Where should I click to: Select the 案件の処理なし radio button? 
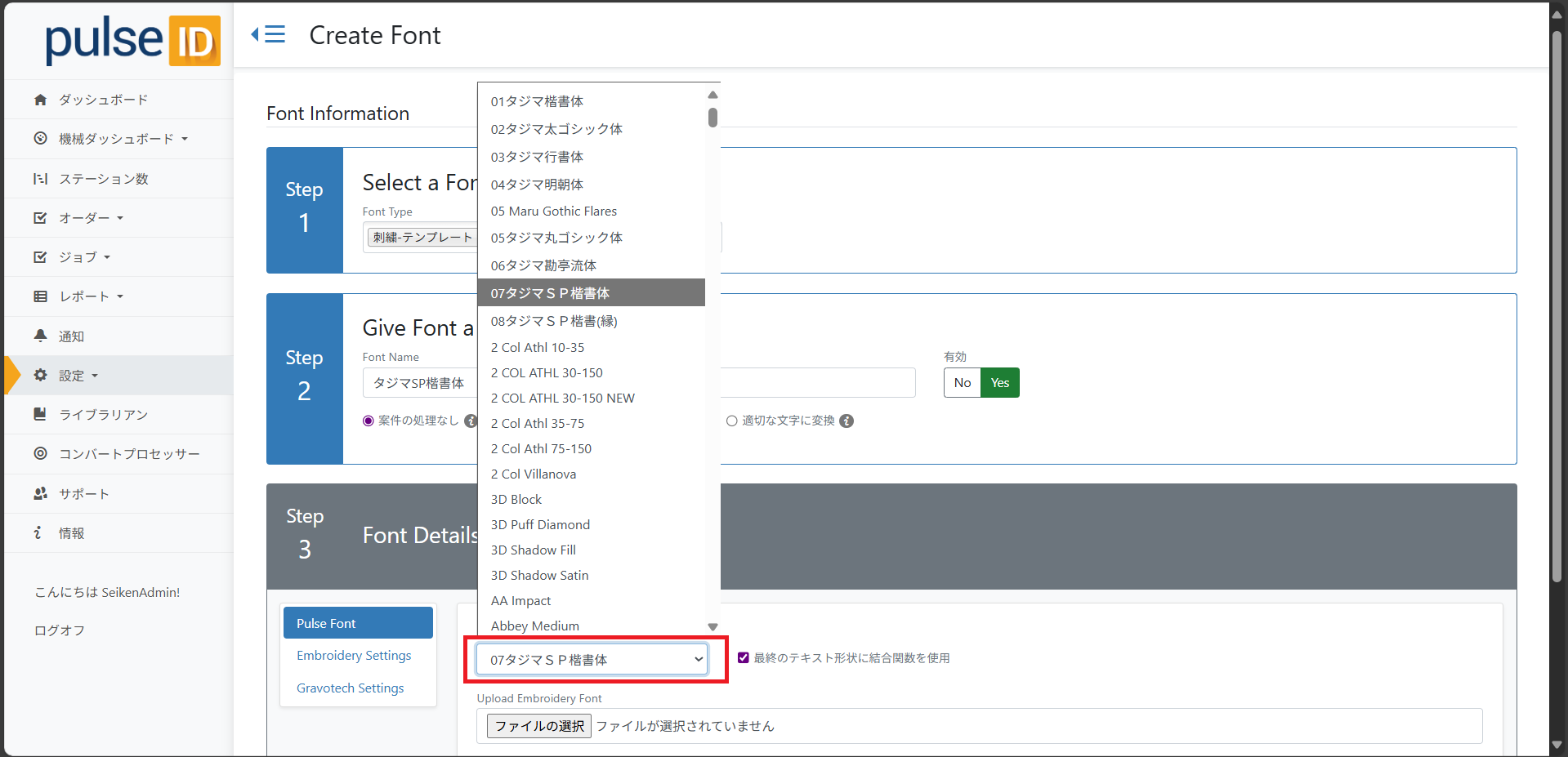click(x=369, y=421)
